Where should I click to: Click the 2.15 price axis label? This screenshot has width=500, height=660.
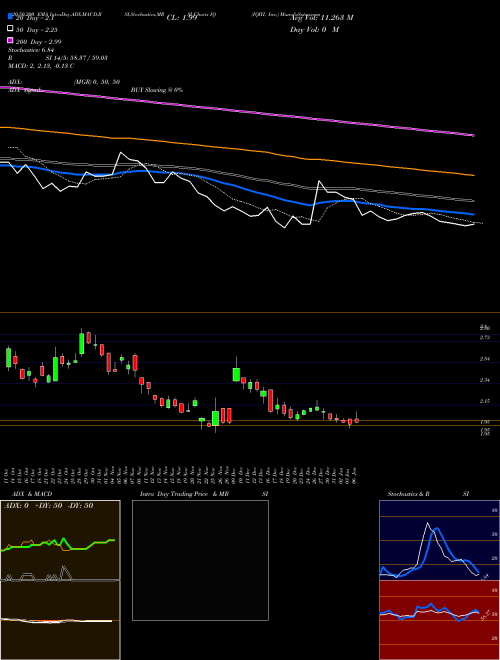[x=484, y=401]
